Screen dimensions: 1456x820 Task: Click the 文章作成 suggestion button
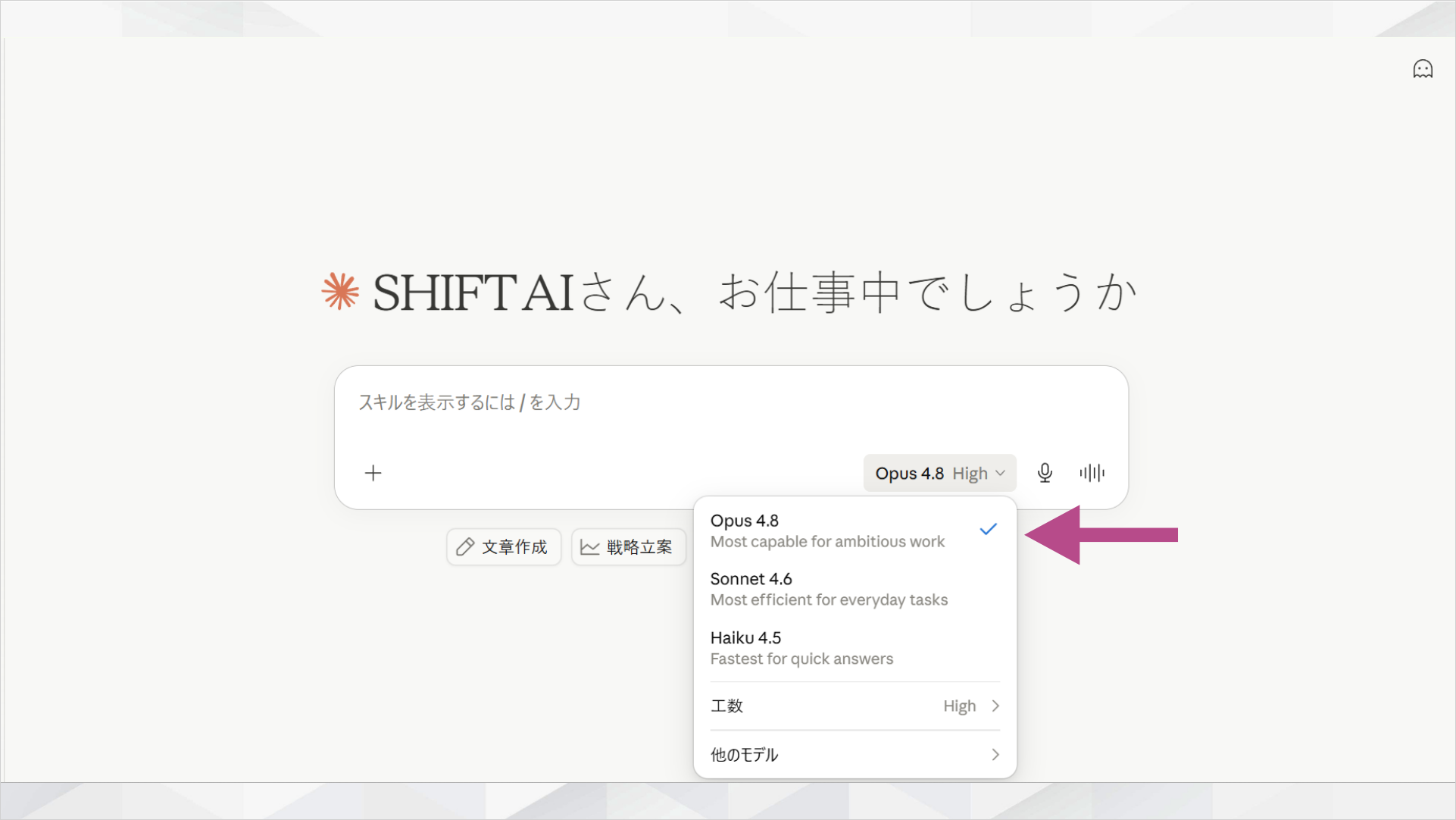pos(504,546)
